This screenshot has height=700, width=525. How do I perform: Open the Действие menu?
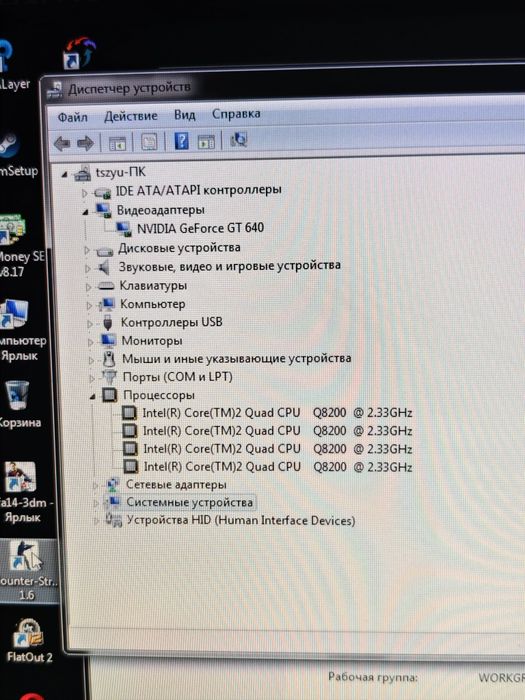pyautogui.click(x=130, y=116)
